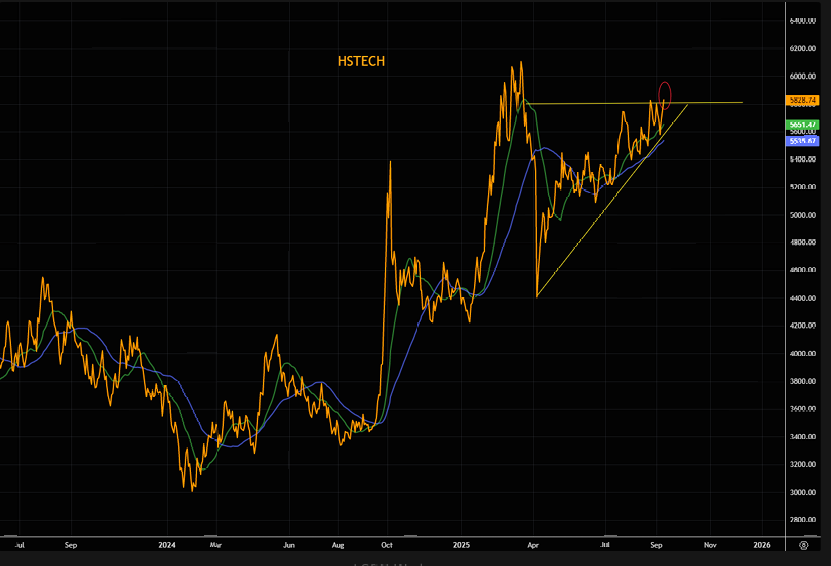Select the blue 5535.67 moving average label
Image resolution: width=831 pixels, height=566 pixels.
[x=803, y=141]
